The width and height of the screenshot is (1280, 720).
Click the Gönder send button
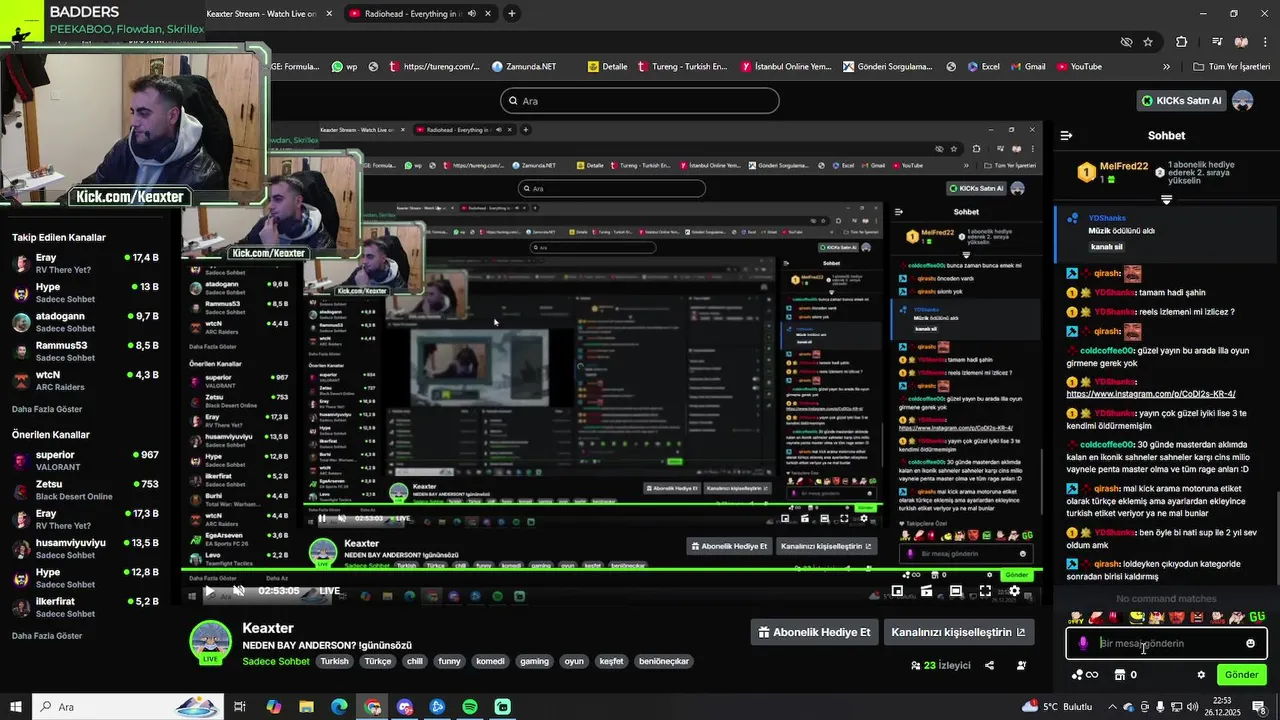point(1242,675)
